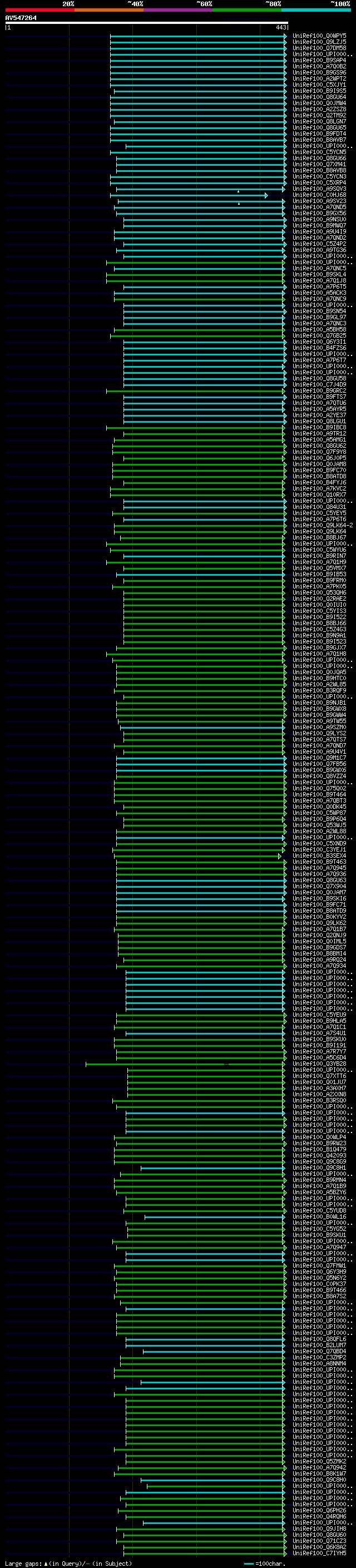This screenshot has width=356, height=1568.
Task: Click the UniRef100_B9SKL4 label
Action: tap(319, 275)
